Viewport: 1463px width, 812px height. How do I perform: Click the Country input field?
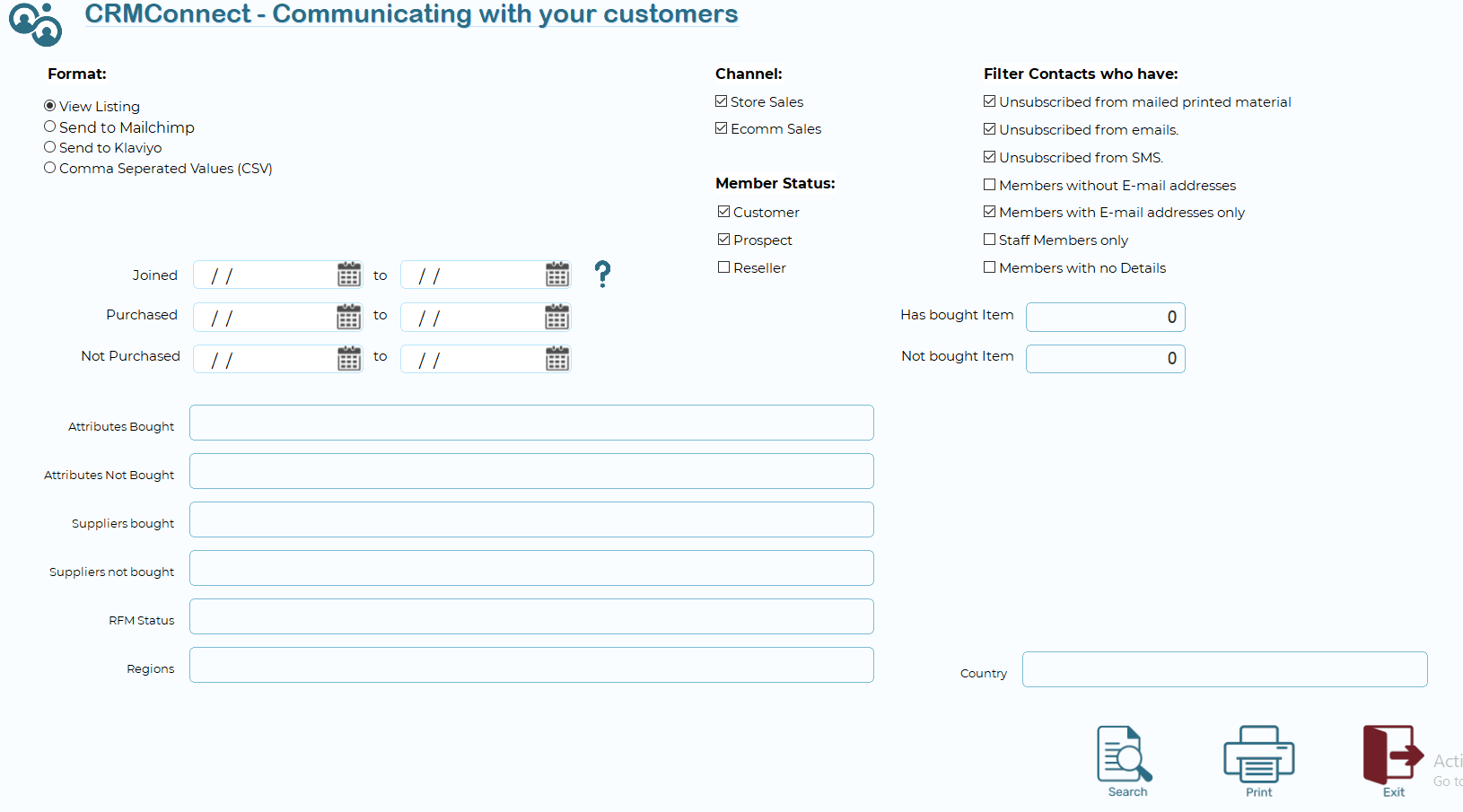point(1224,669)
